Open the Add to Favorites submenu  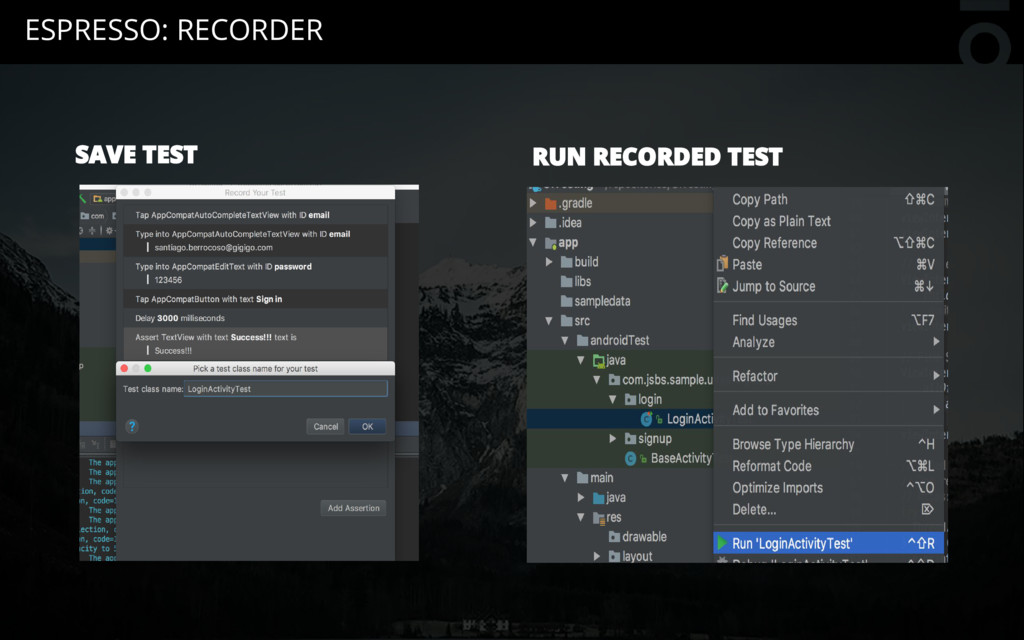tap(829, 409)
